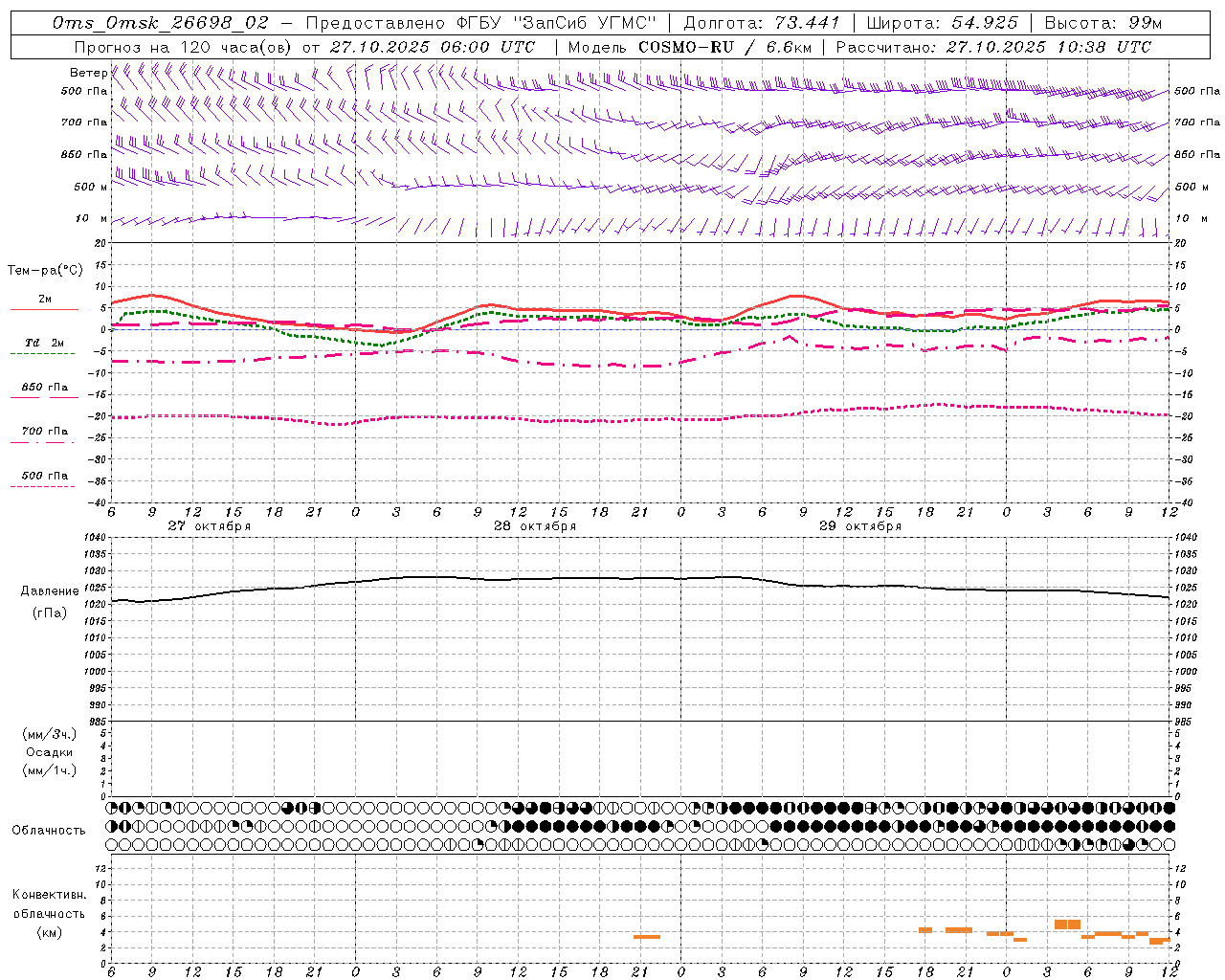
Task: Click the Td 2м dew point legend entry
Action: tap(45, 343)
